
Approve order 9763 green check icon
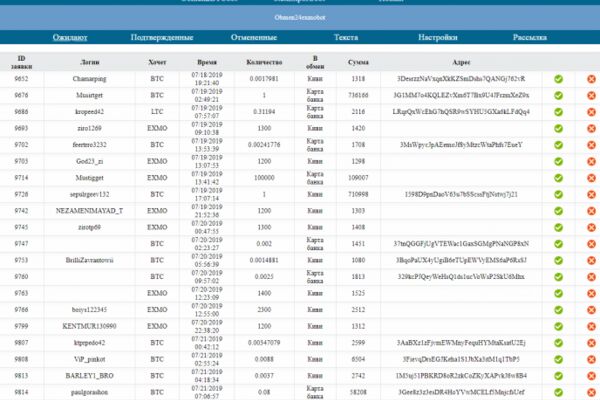click(559, 293)
